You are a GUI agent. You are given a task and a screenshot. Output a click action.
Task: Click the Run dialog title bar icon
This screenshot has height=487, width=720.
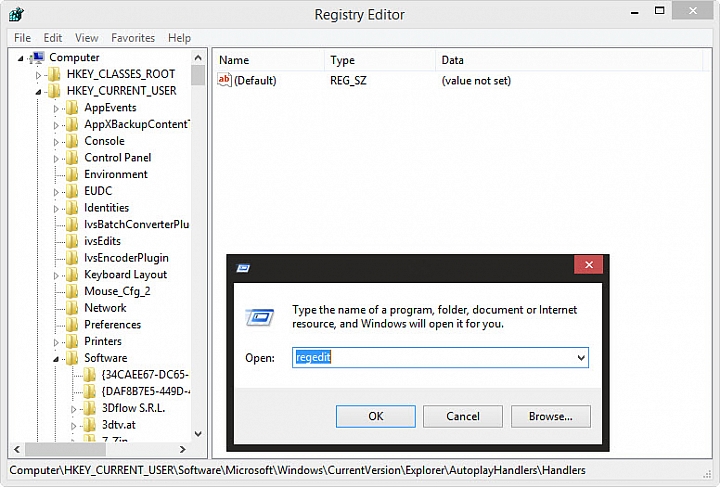[x=243, y=268]
